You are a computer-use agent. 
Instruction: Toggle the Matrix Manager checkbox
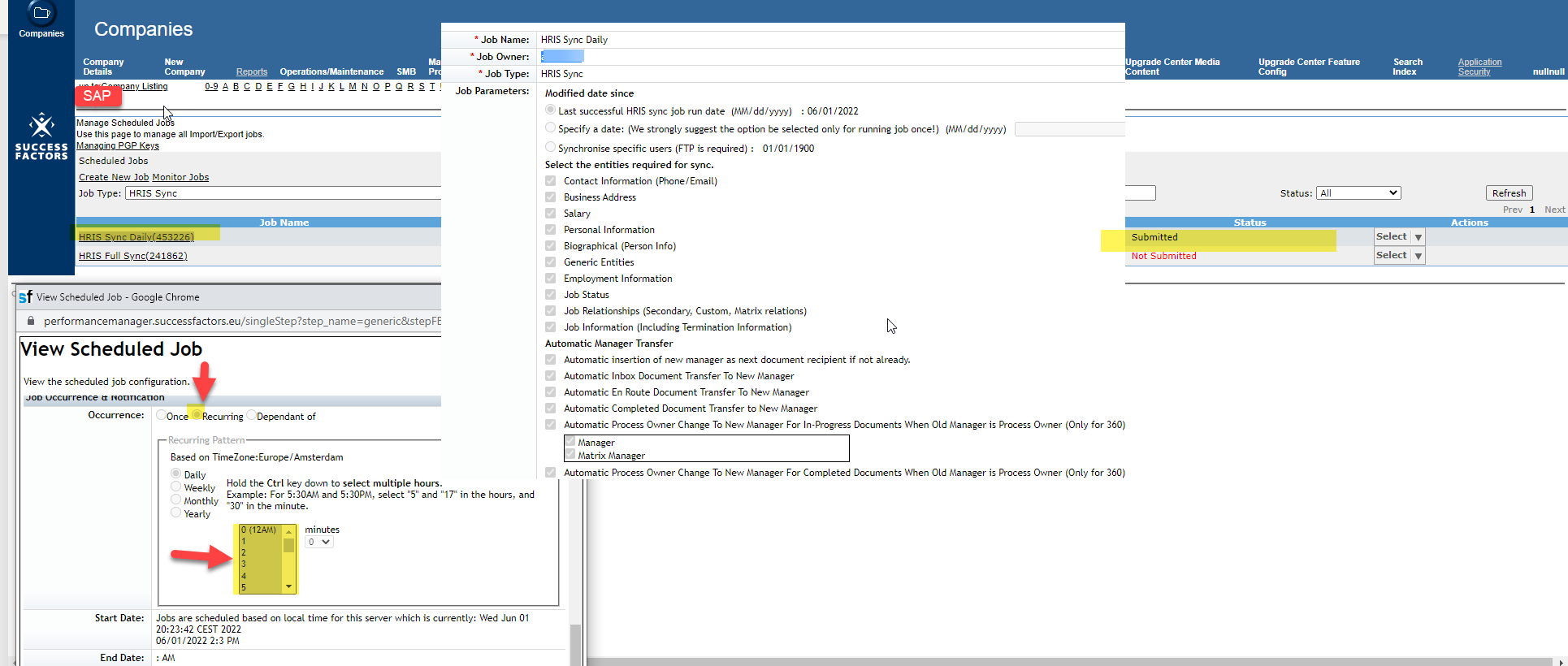click(x=570, y=454)
